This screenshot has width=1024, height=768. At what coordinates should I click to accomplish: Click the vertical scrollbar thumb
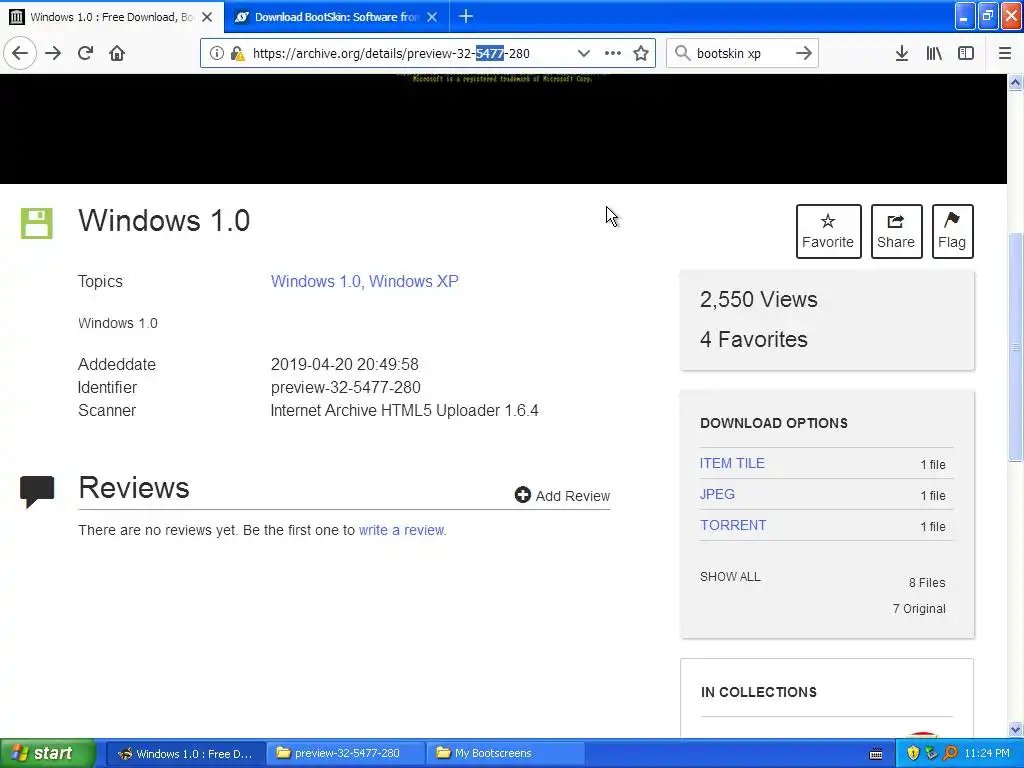1016,347
